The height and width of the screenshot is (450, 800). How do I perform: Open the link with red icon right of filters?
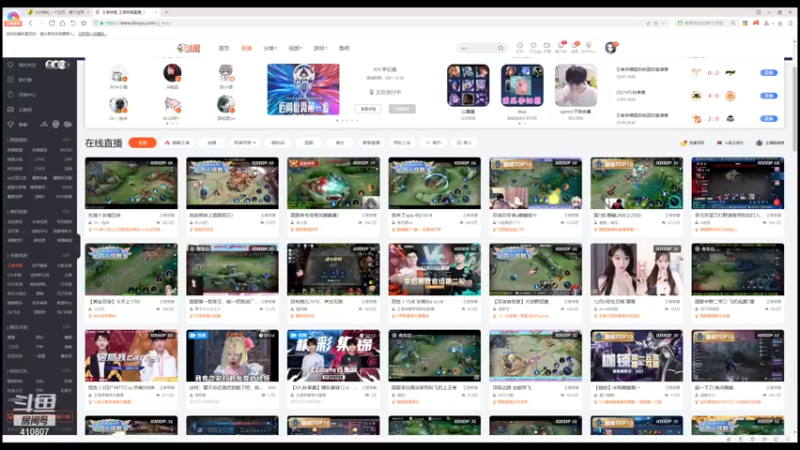coord(730,143)
